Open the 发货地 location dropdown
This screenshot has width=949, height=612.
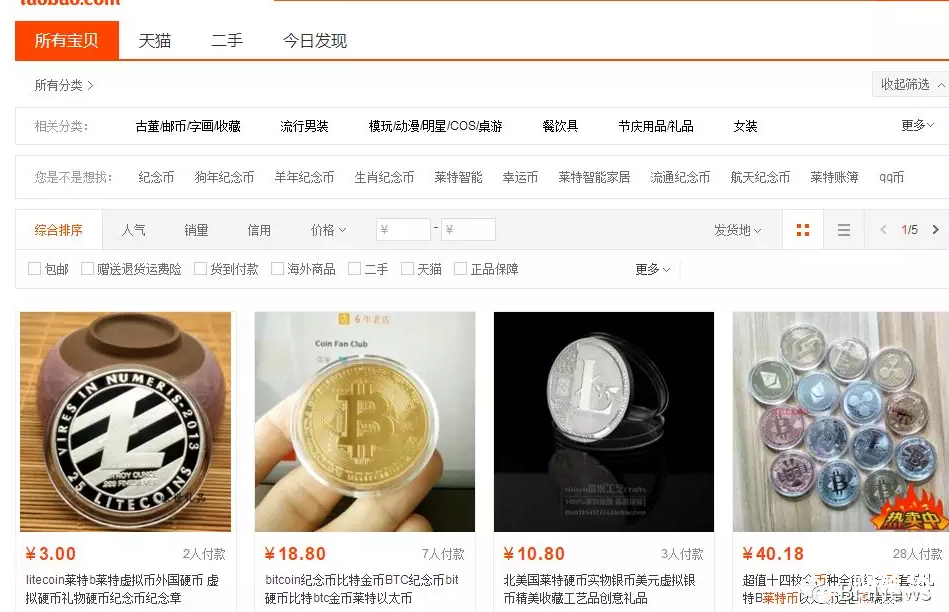(737, 230)
